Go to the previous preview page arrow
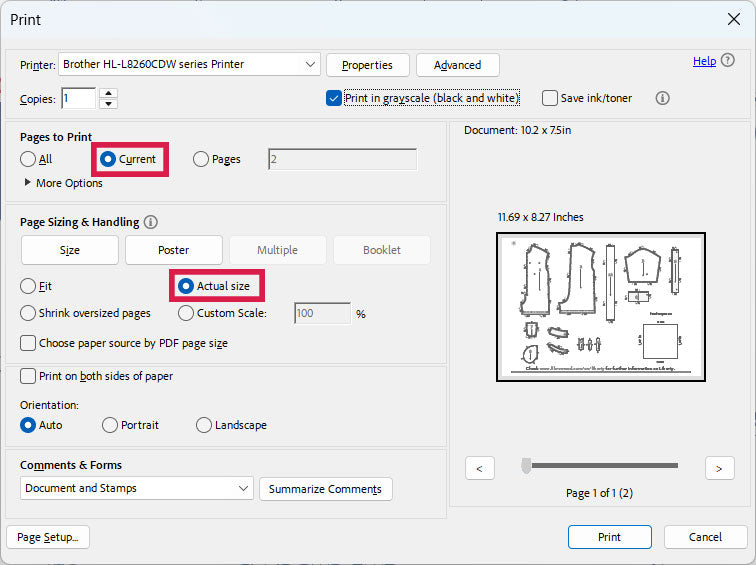The image size is (756, 565). 480,467
